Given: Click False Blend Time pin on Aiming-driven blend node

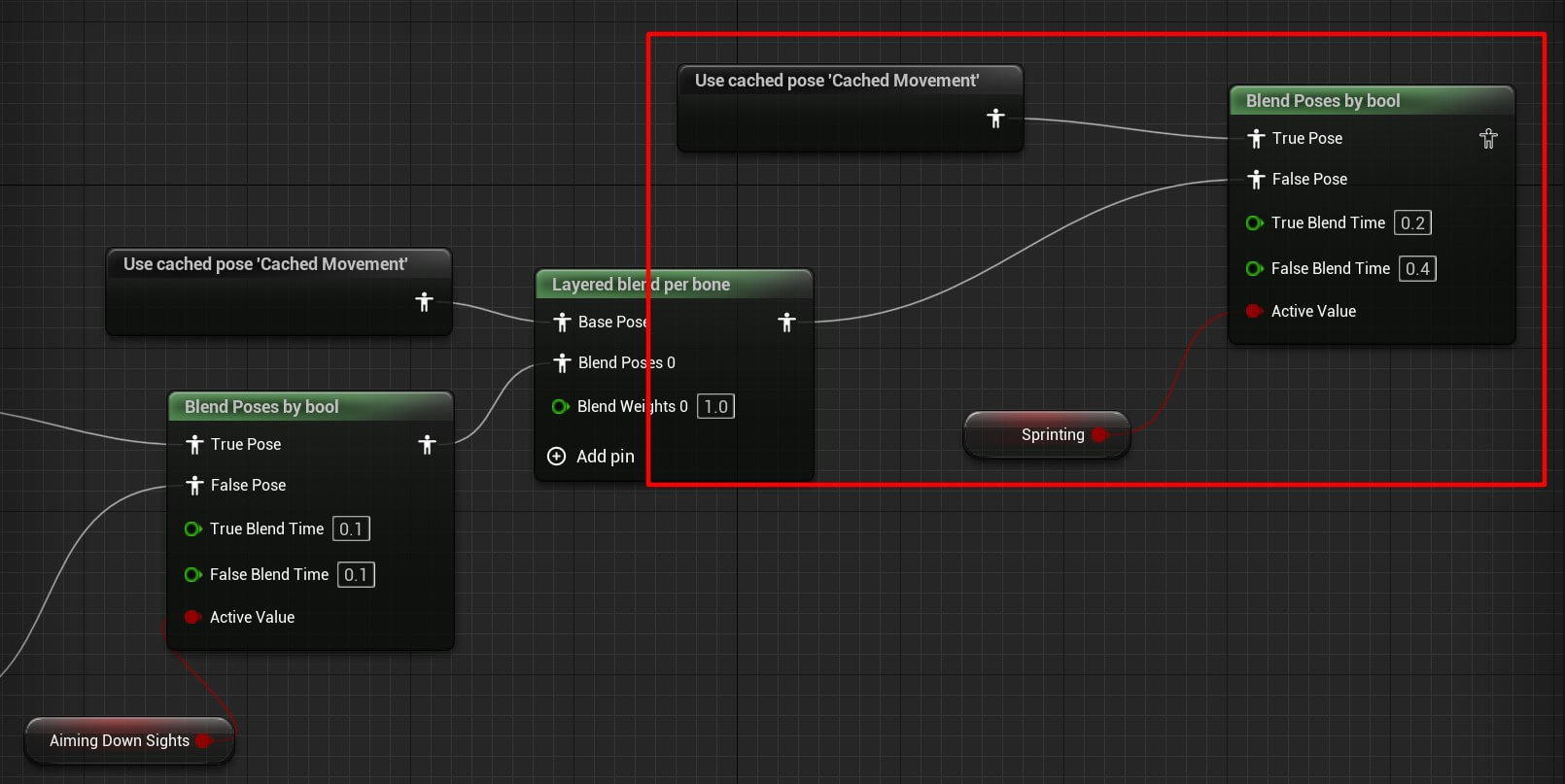Looking at the screenshot, I should coord(193,574).
